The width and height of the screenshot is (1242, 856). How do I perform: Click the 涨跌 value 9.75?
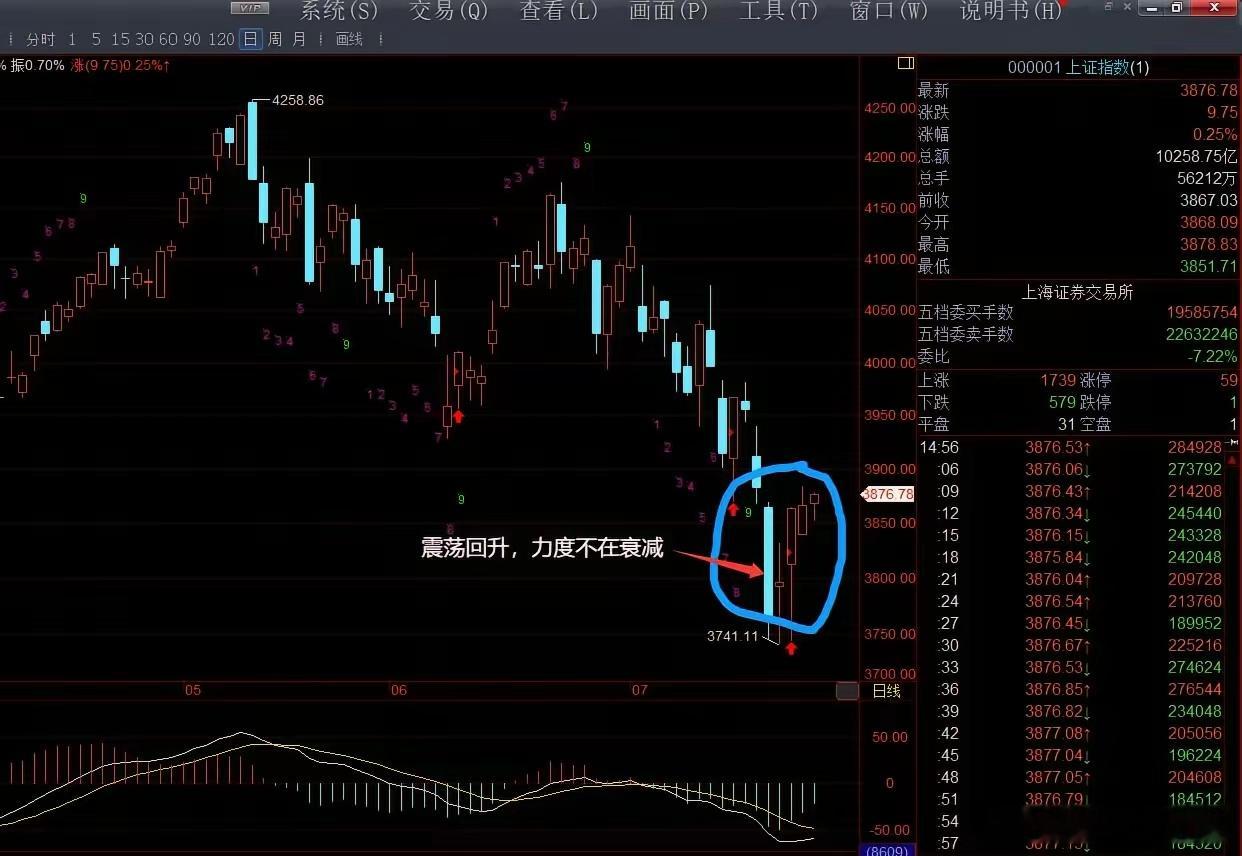click(x=1222, y=112)
